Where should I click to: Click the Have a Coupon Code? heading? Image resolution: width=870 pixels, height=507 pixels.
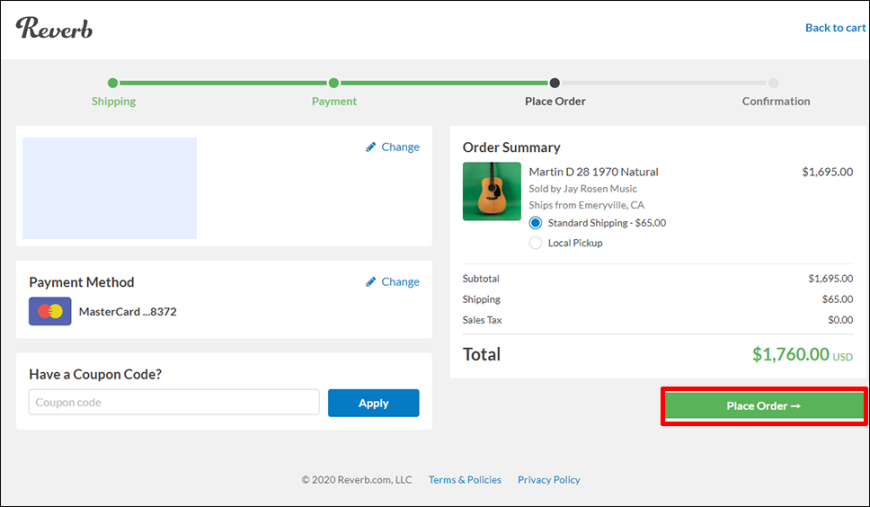point(95,374)
